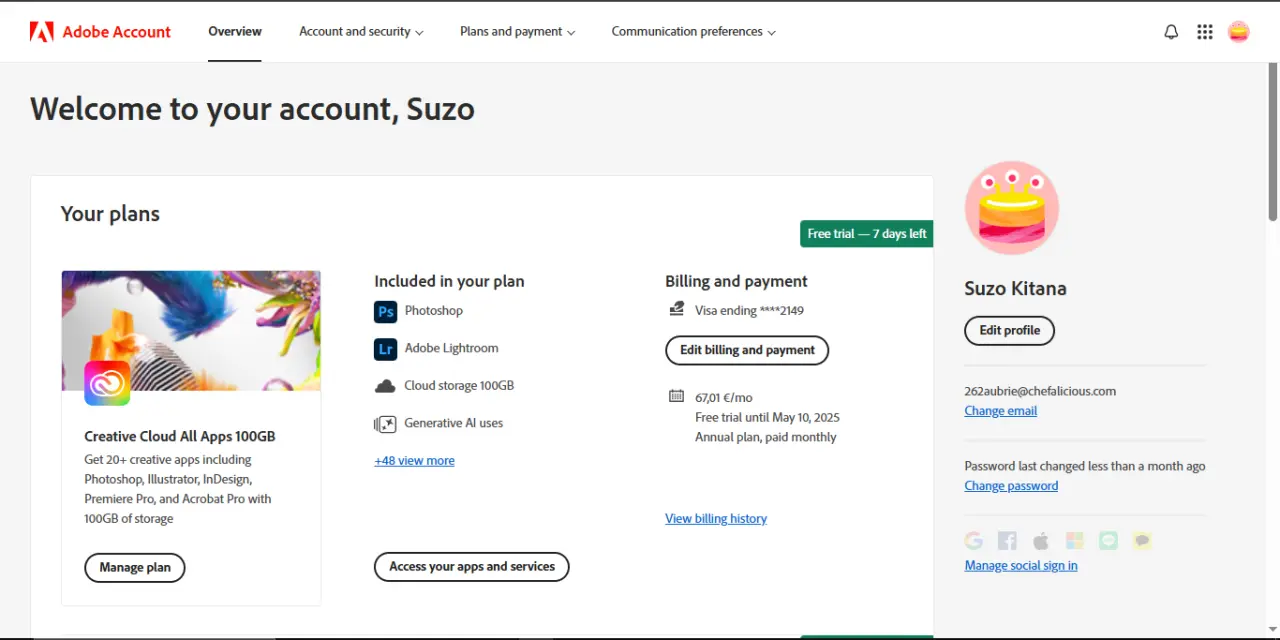Click the Creative Cloud plan banner image

click(191, 331)
